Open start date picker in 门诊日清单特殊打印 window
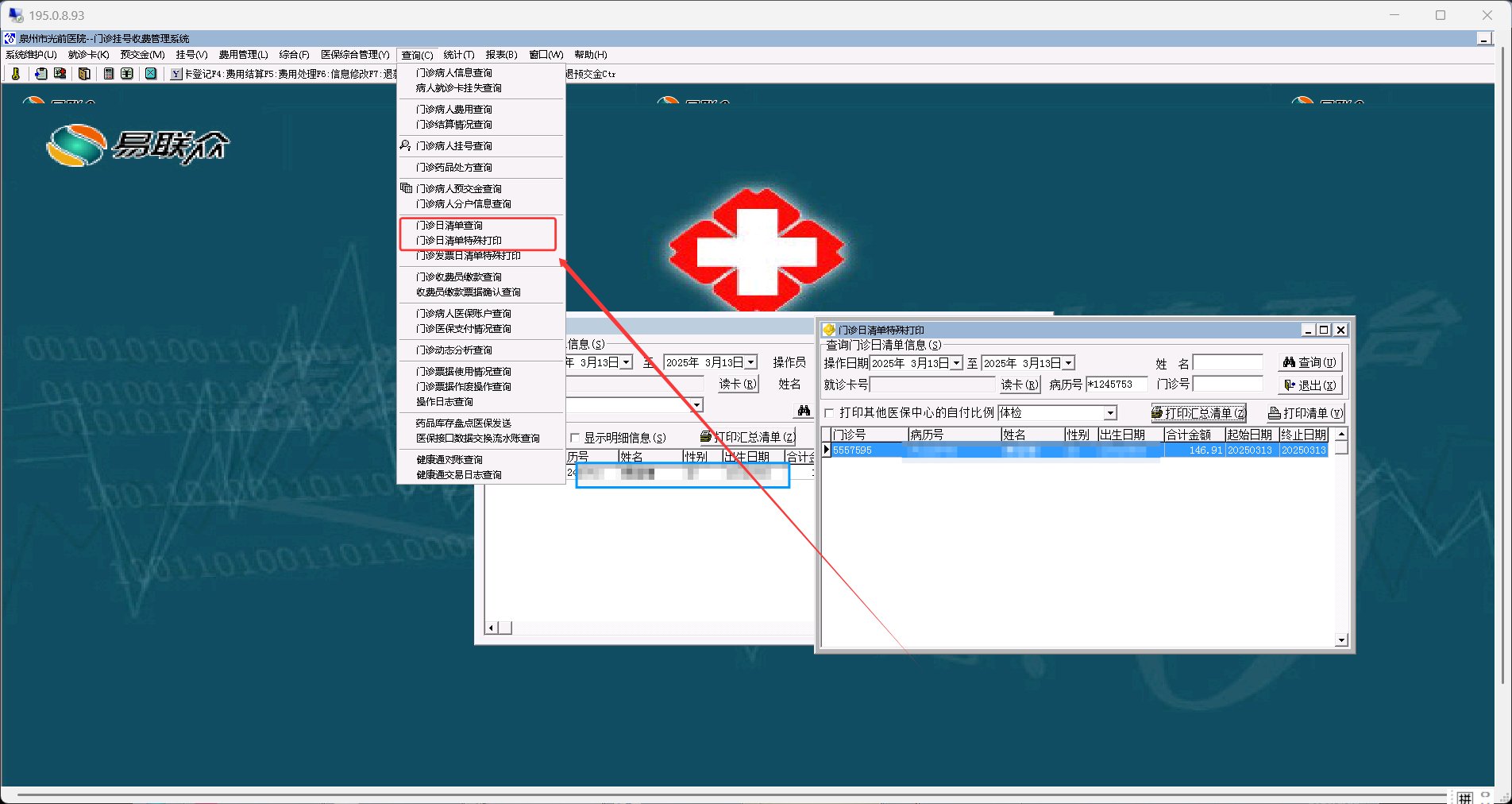This screenshot has width=1512, height=804. [x=957, y=363]
